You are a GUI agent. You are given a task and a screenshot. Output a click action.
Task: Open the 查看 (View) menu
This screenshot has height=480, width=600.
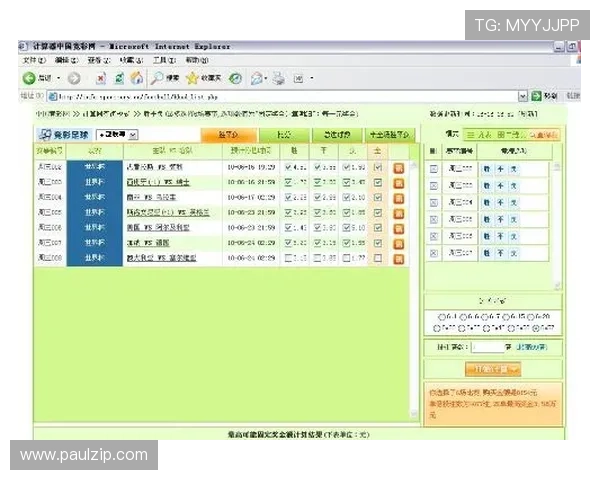coord(99,60)
